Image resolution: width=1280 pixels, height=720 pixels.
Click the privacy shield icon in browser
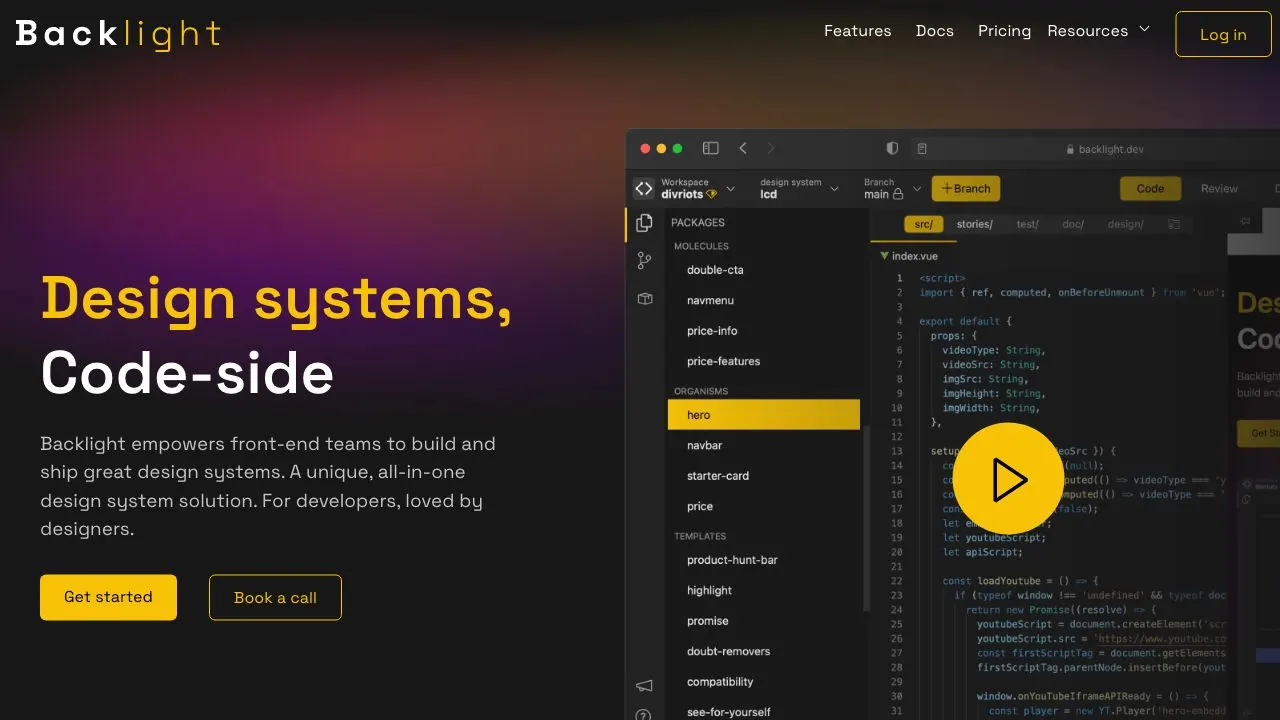click(x=892, y=148)
